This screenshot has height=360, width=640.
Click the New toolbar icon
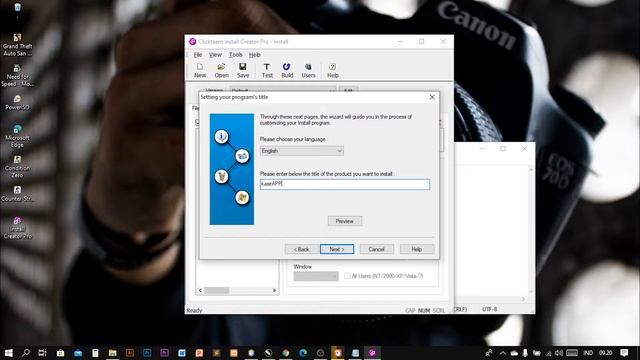click(200, 70)
